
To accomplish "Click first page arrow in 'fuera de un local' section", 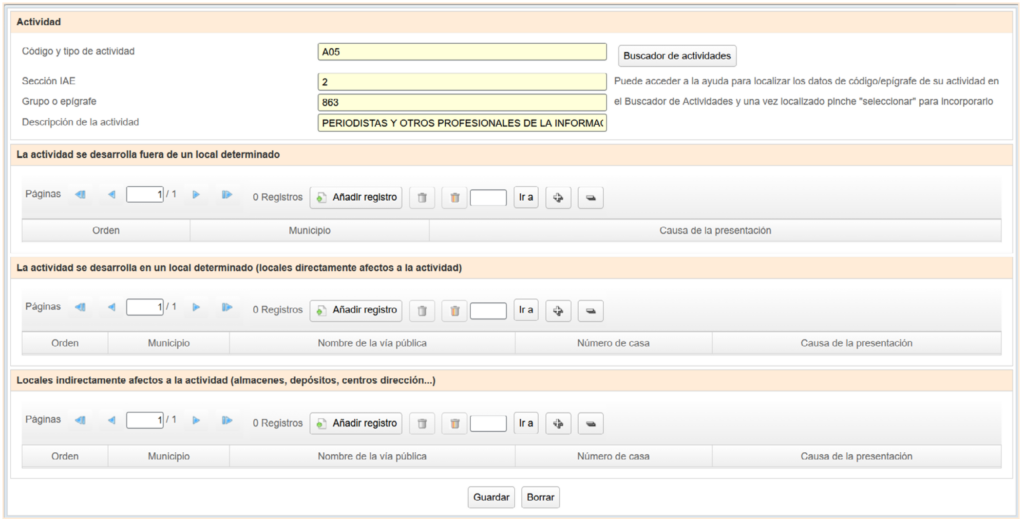I will pos(80,196).
